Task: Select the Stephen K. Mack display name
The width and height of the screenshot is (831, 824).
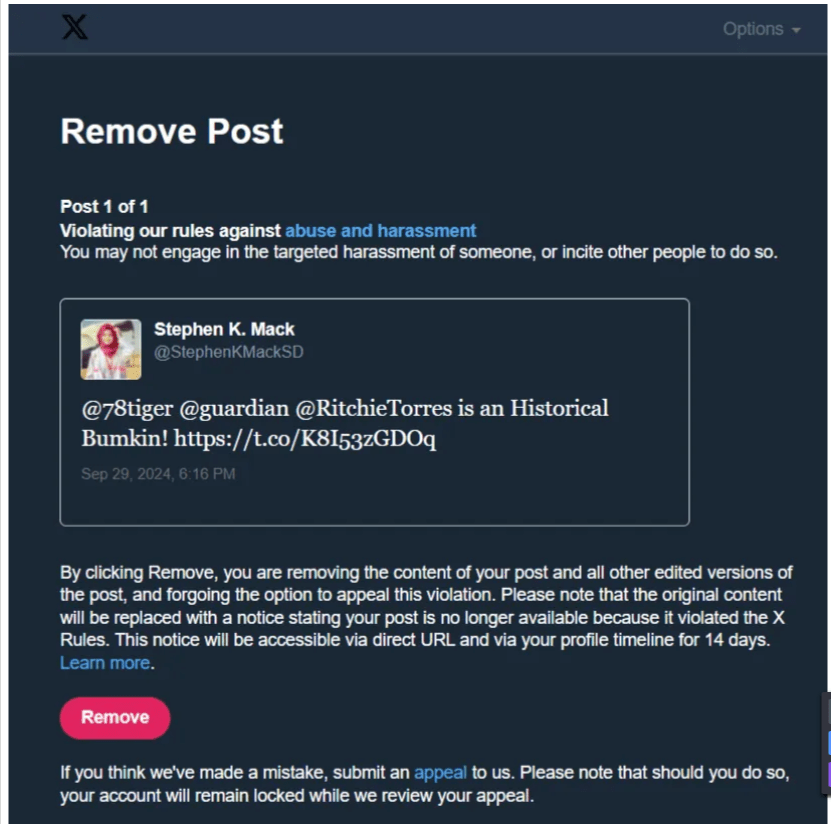Action: point(224,329)
